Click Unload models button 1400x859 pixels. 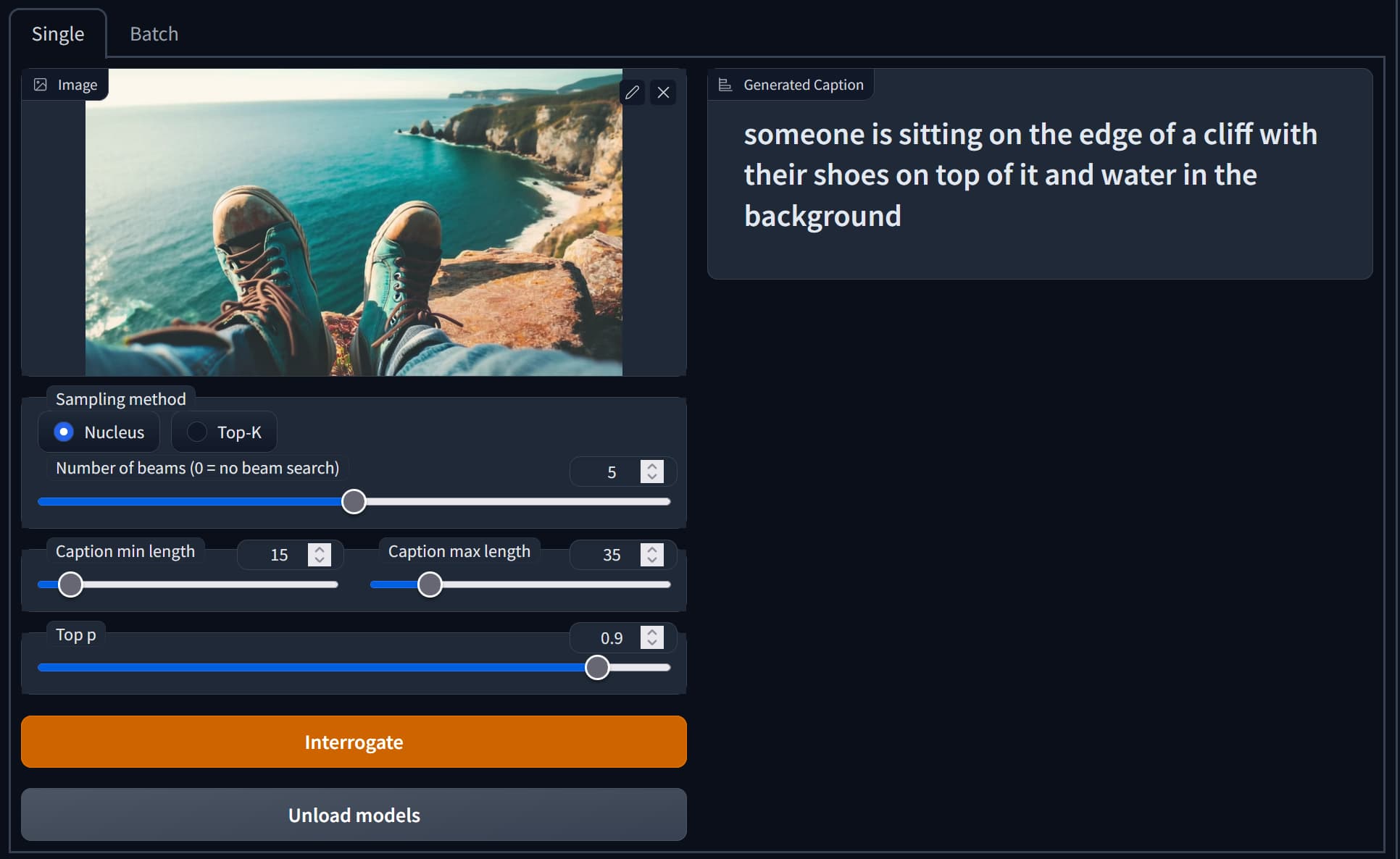(x=354, y=815)
